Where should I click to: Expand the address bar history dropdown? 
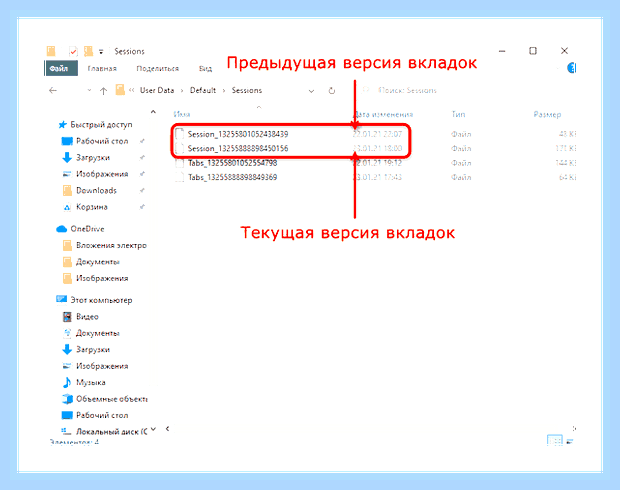311,91
